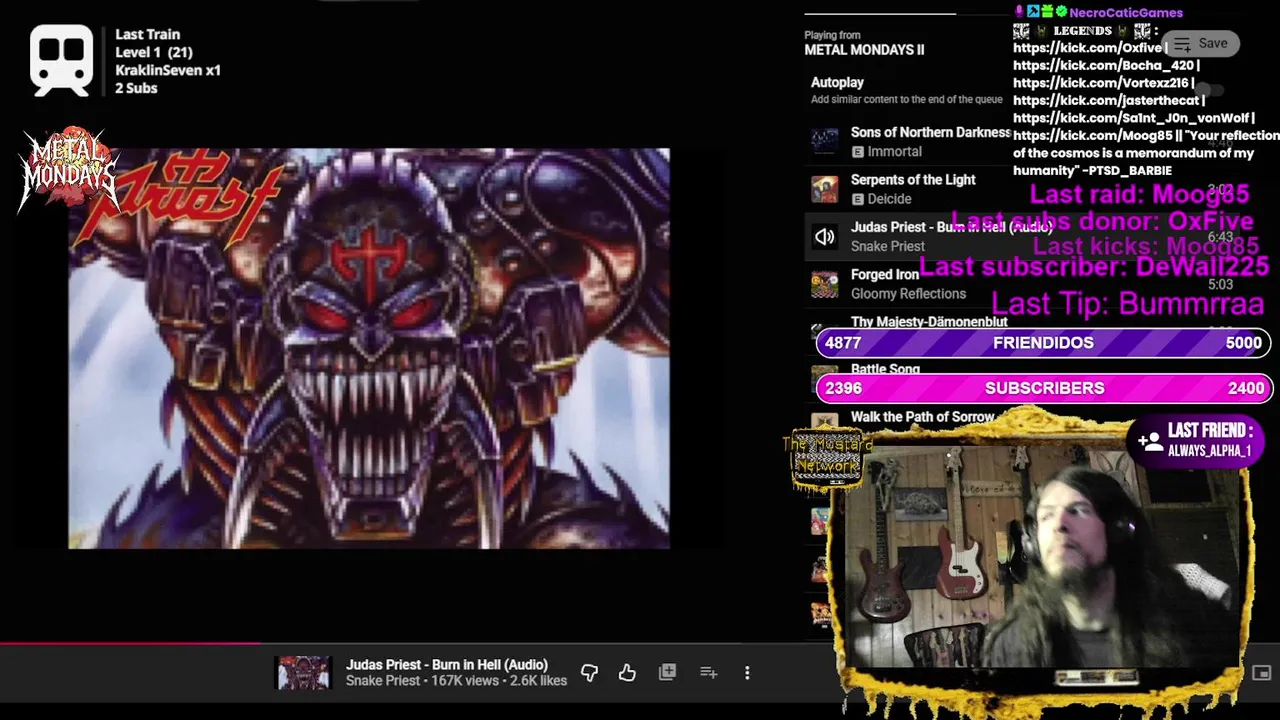This screenshot has width=1280, height=720.
Task: Open the kick.com/jasterthecat link
Action: coord(1106,100)
